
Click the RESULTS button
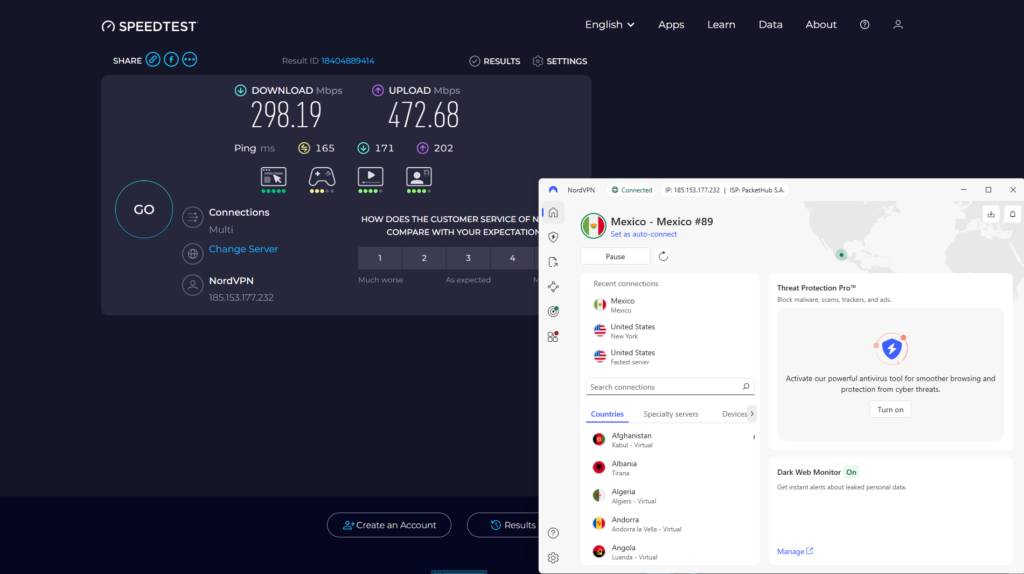tap(494, 61)
